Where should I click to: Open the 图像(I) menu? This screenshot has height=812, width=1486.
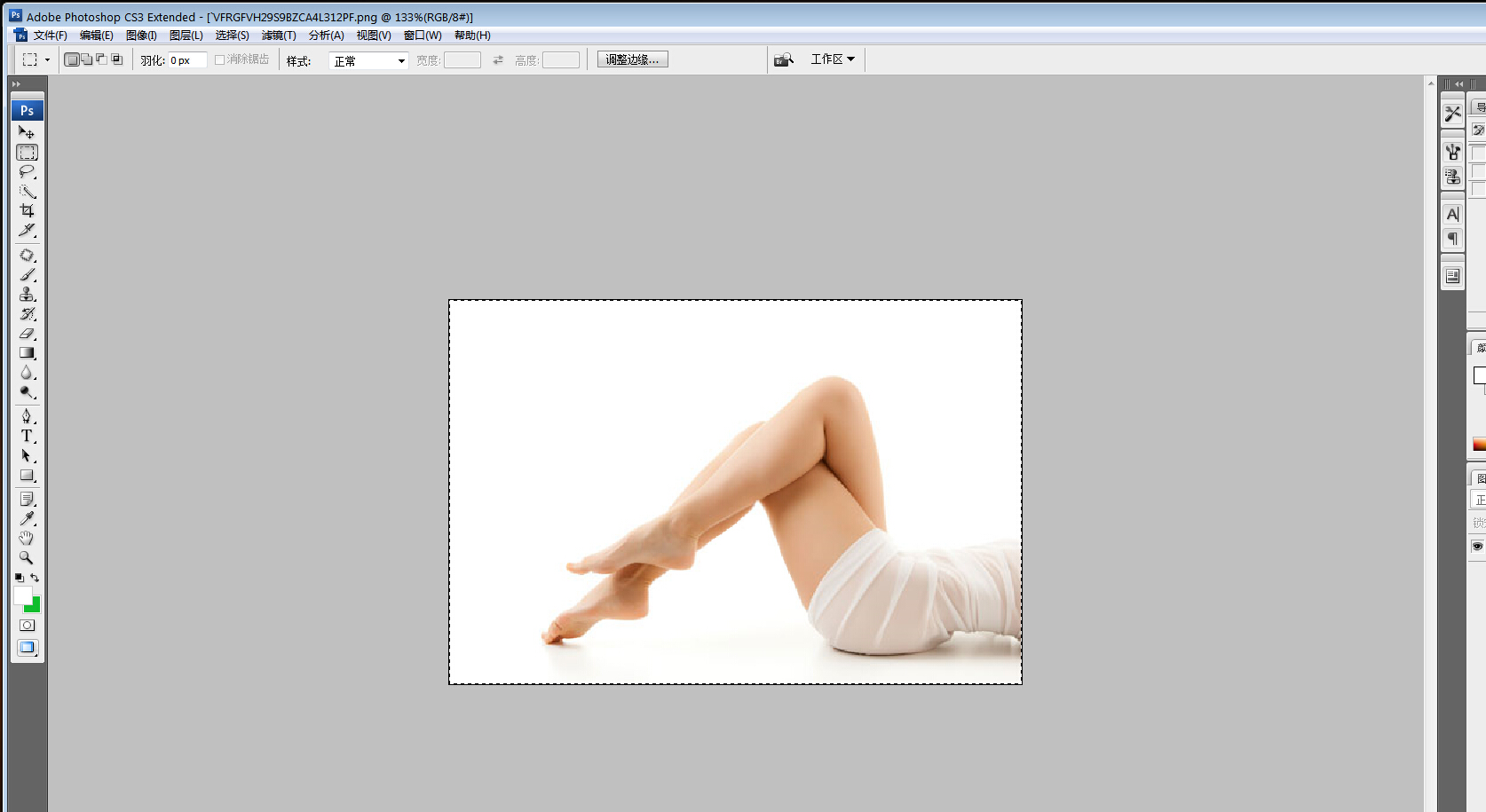[141, 35]
